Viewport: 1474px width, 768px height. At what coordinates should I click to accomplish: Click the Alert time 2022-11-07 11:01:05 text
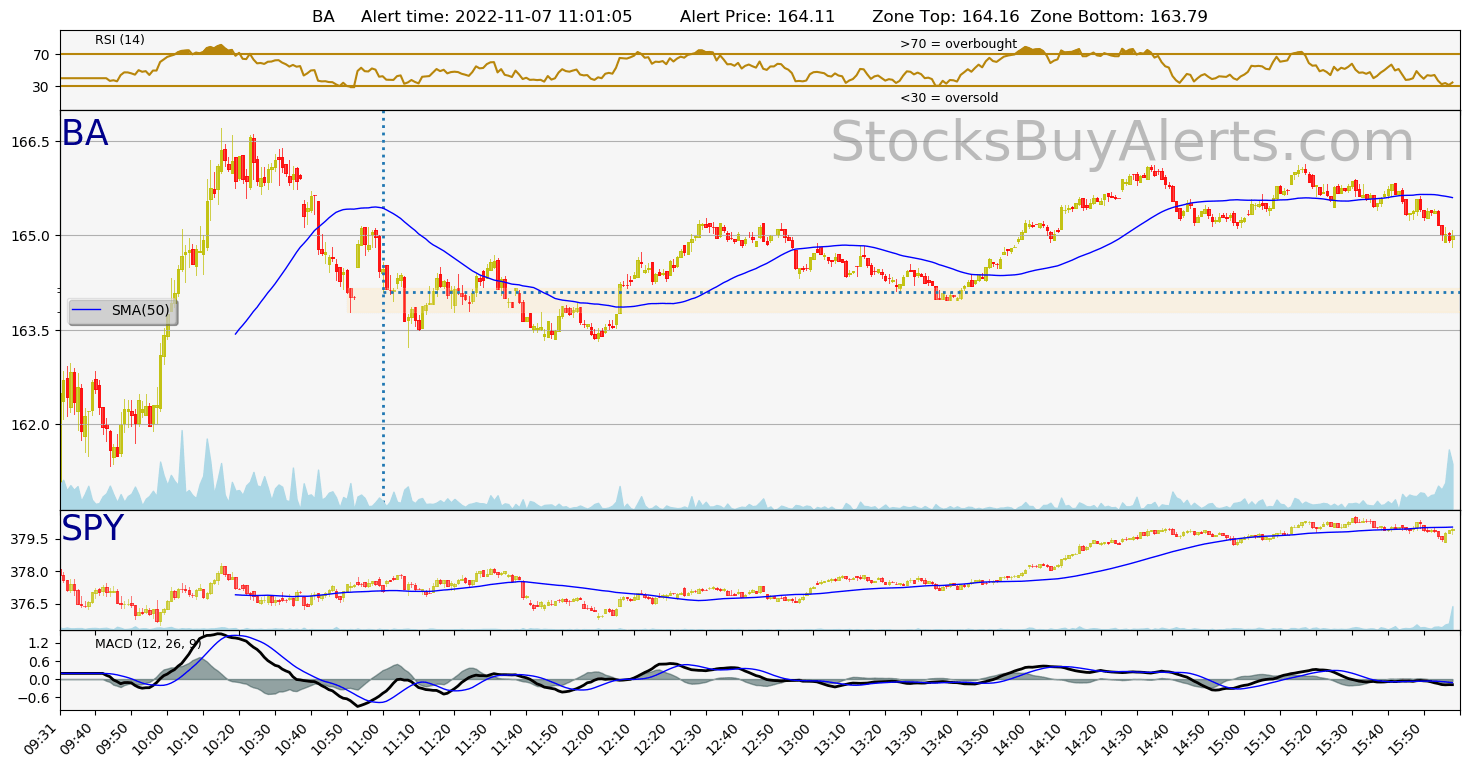point(497,16)
